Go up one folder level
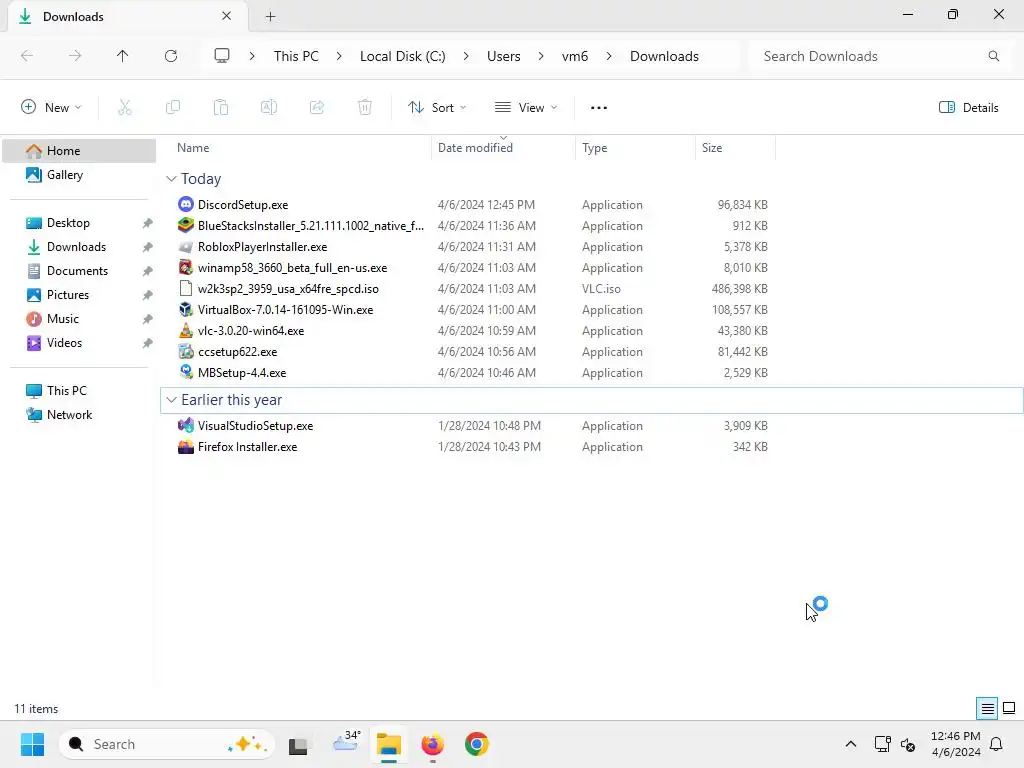This screenshot has width=1024, height=768. [123, 56]
